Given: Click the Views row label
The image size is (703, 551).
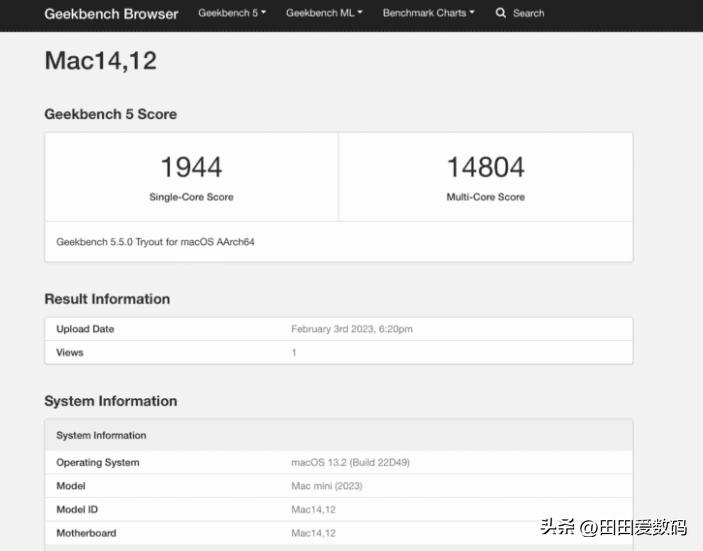Looking at the screenshot, I should [70, 352].
